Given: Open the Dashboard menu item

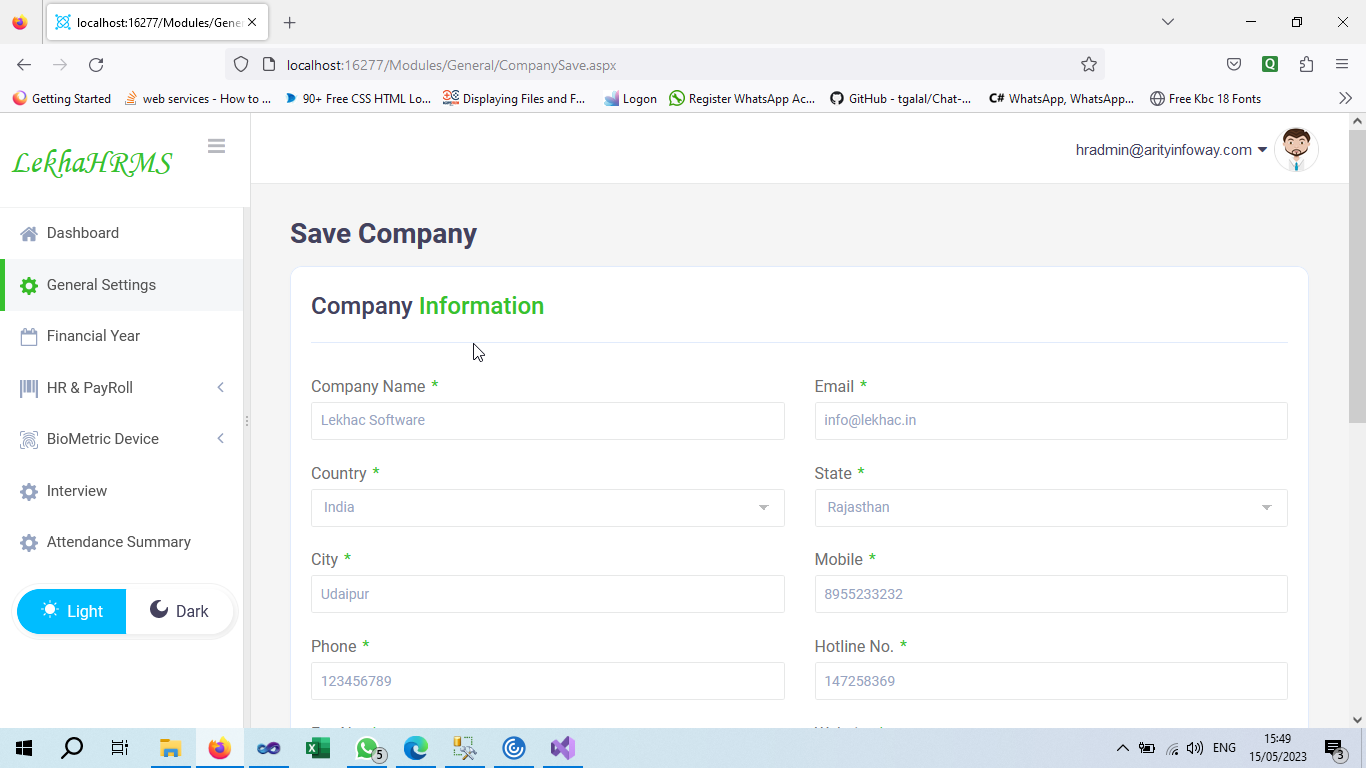Looking at the screenshot, I should (121, 233).
